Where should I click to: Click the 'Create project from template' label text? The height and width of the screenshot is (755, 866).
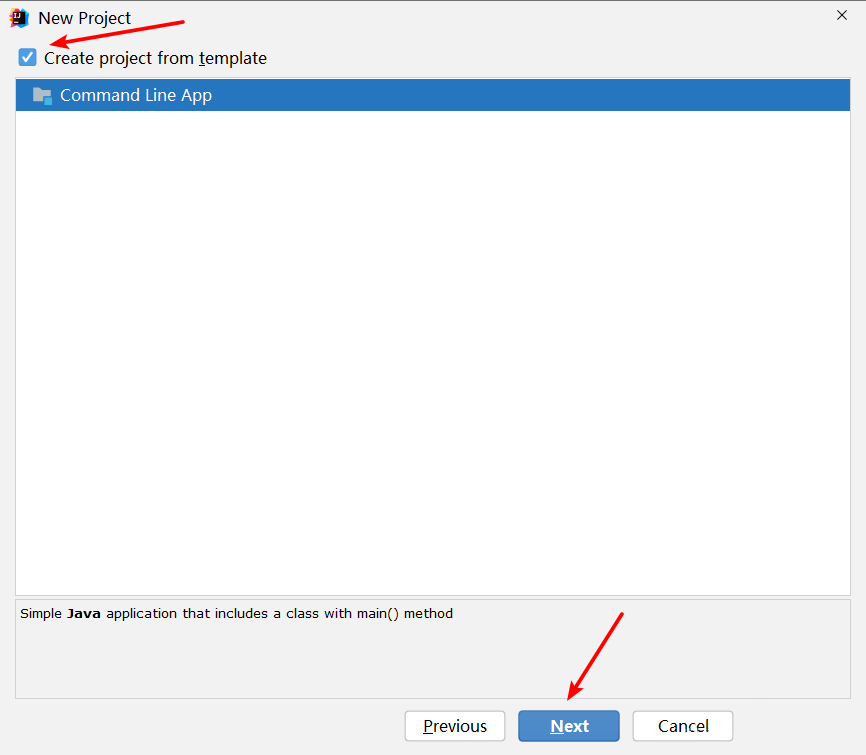click(155, 58)
